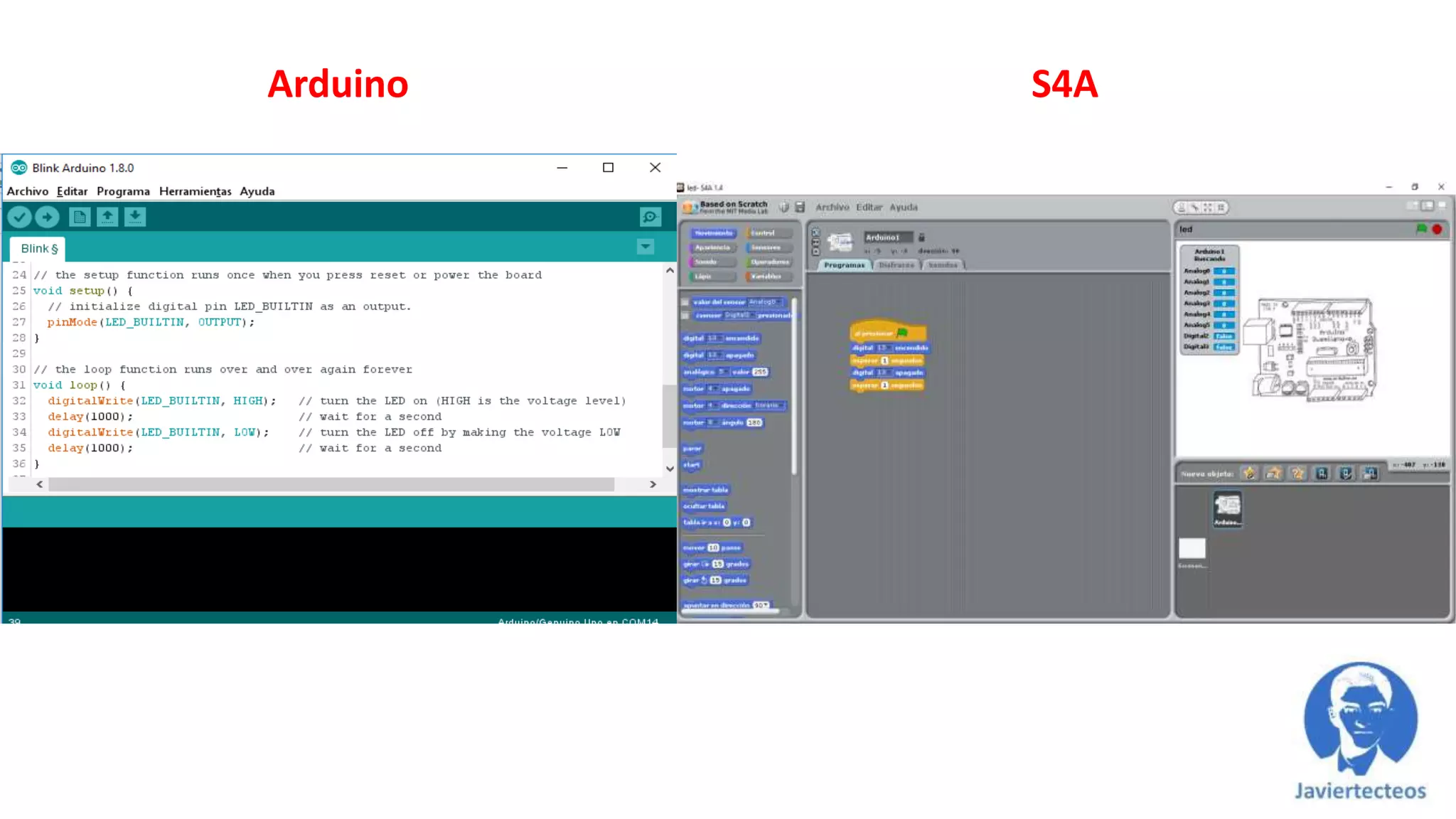Click the Arduino1 sprite name field
Viewport: 1456px width, 819px height.
(887, 237)
